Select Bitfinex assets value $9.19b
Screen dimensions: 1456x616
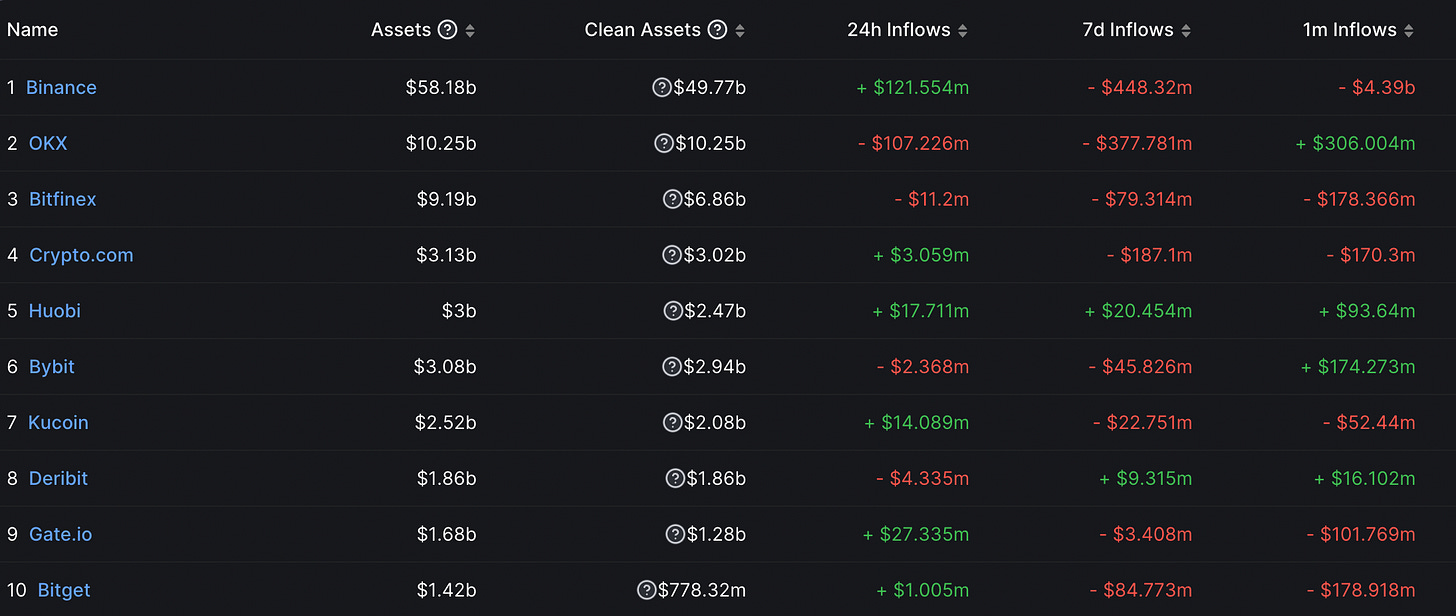coord(447,199)
